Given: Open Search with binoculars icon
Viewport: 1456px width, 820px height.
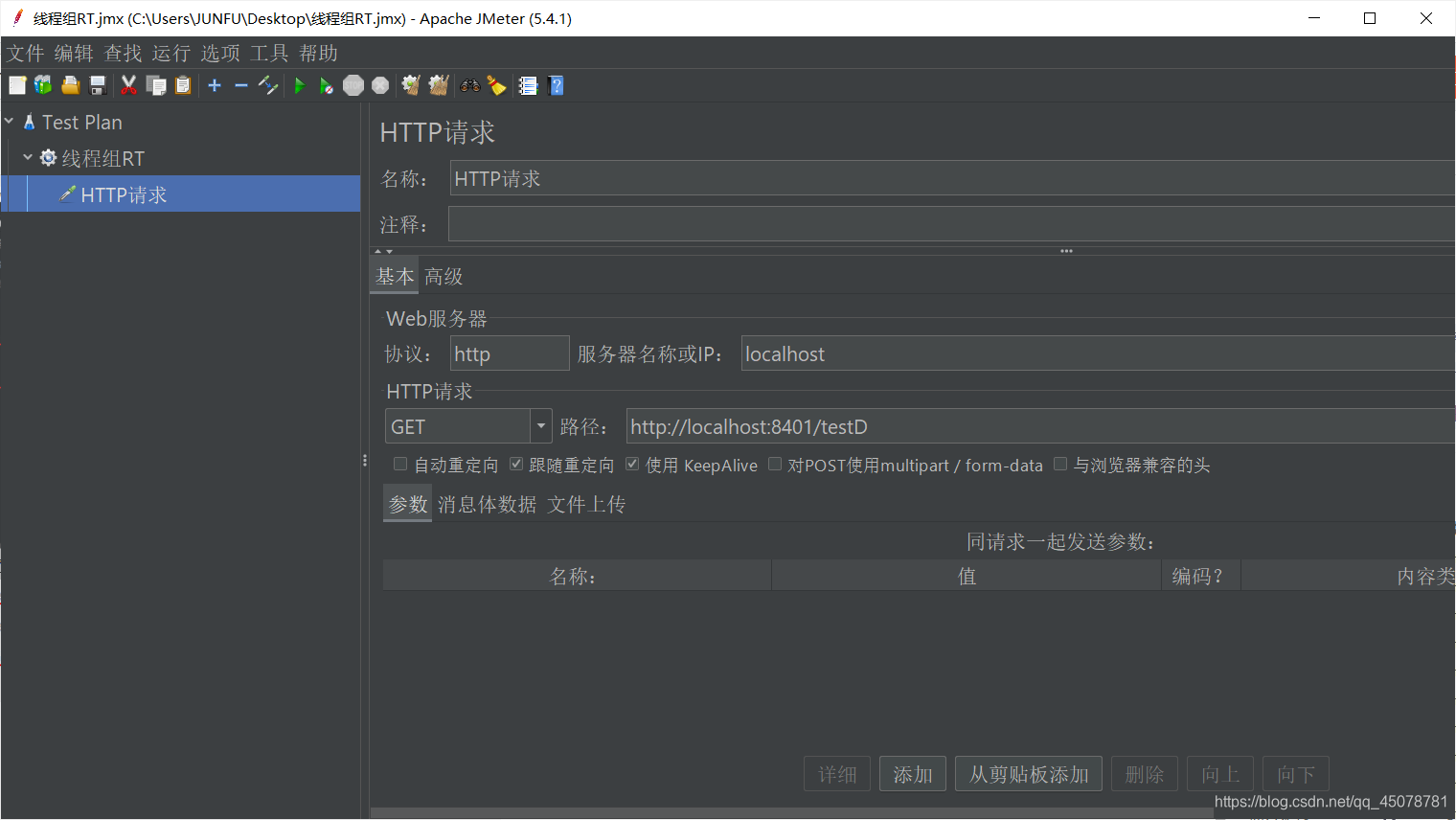Looking at the screenshot, I should pyautogui.click(x=469, y=85).
